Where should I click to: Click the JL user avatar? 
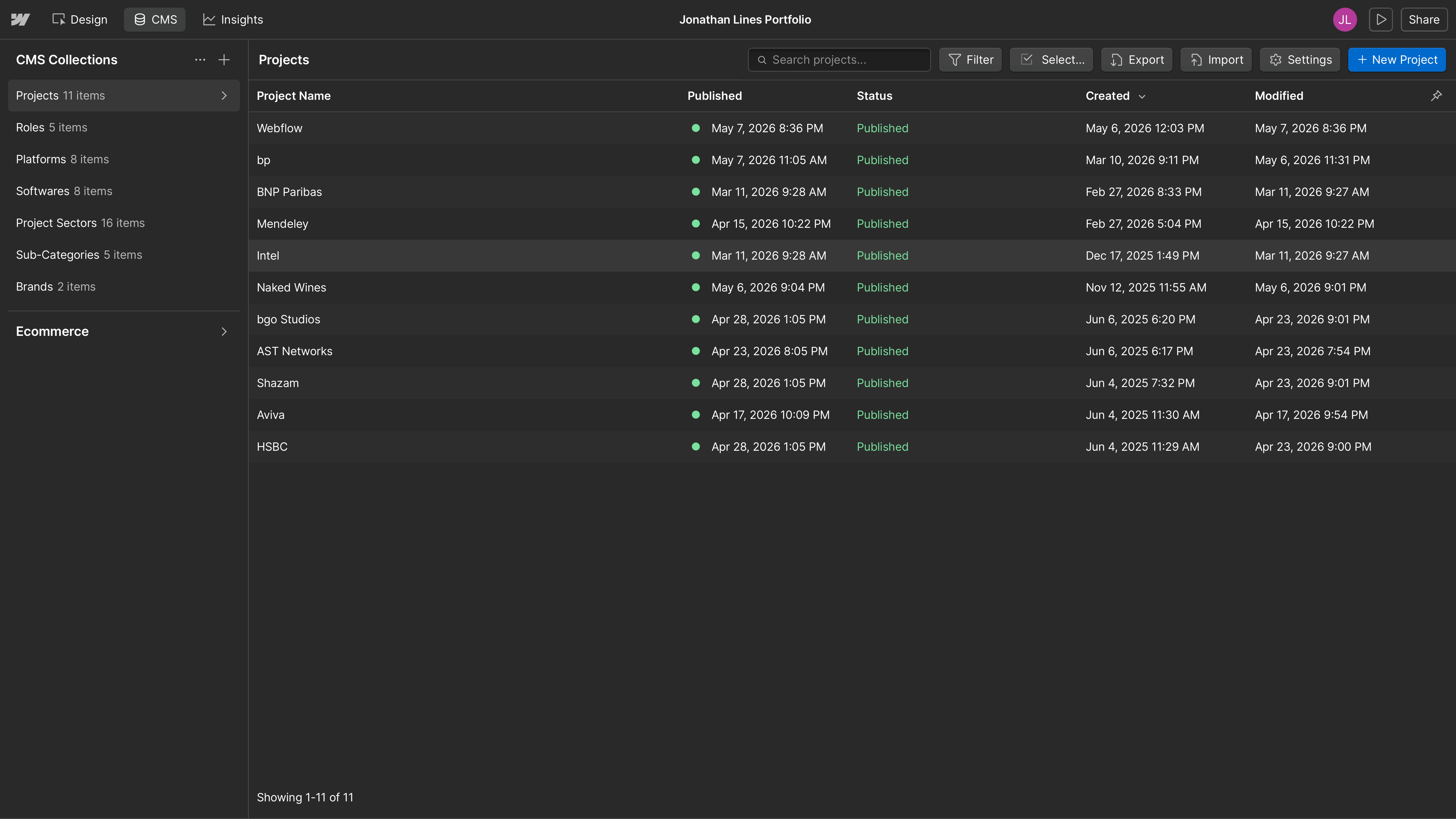click(1345, 20)
